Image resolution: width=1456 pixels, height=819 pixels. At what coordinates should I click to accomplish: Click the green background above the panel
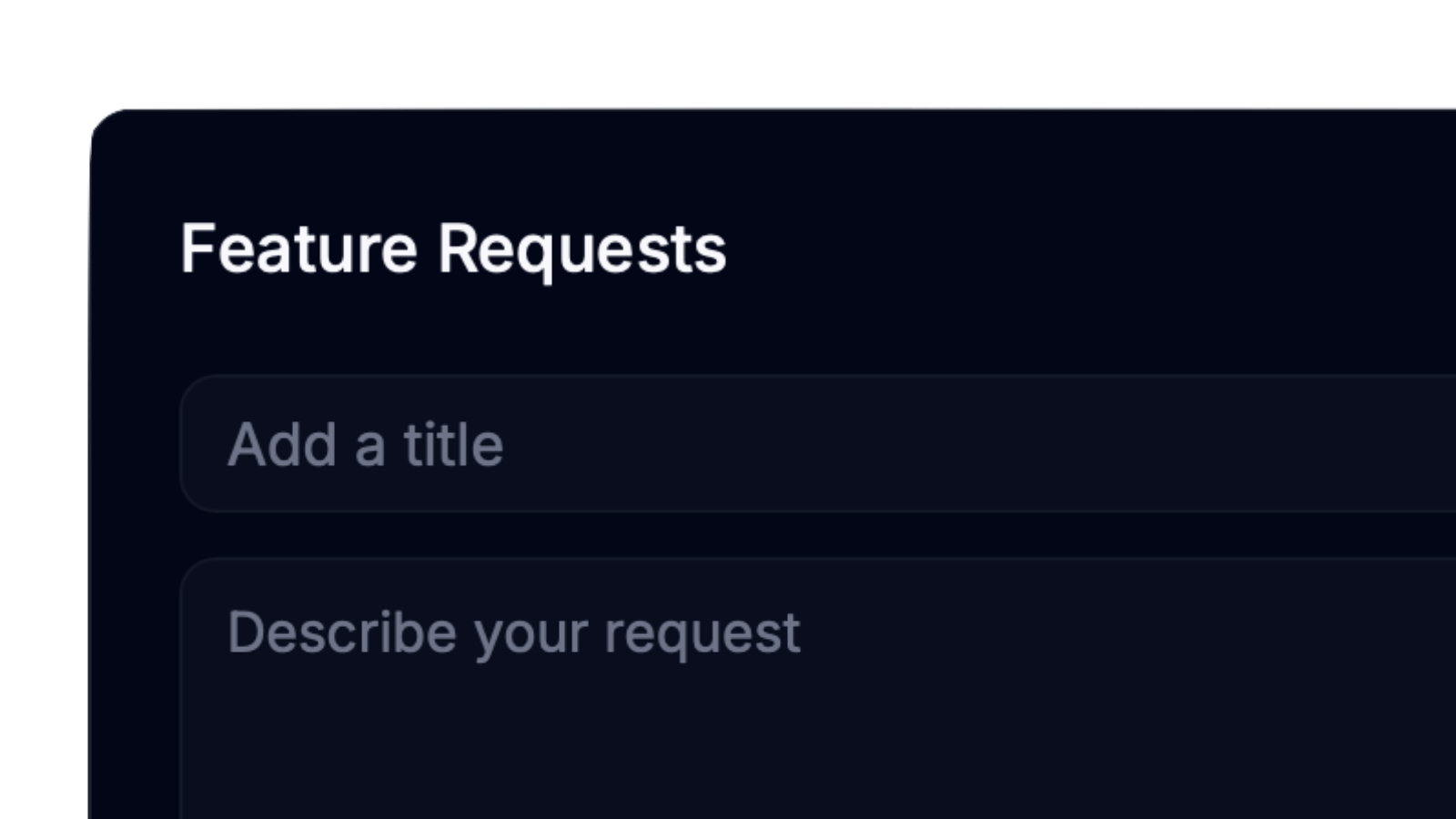point(728,50)
